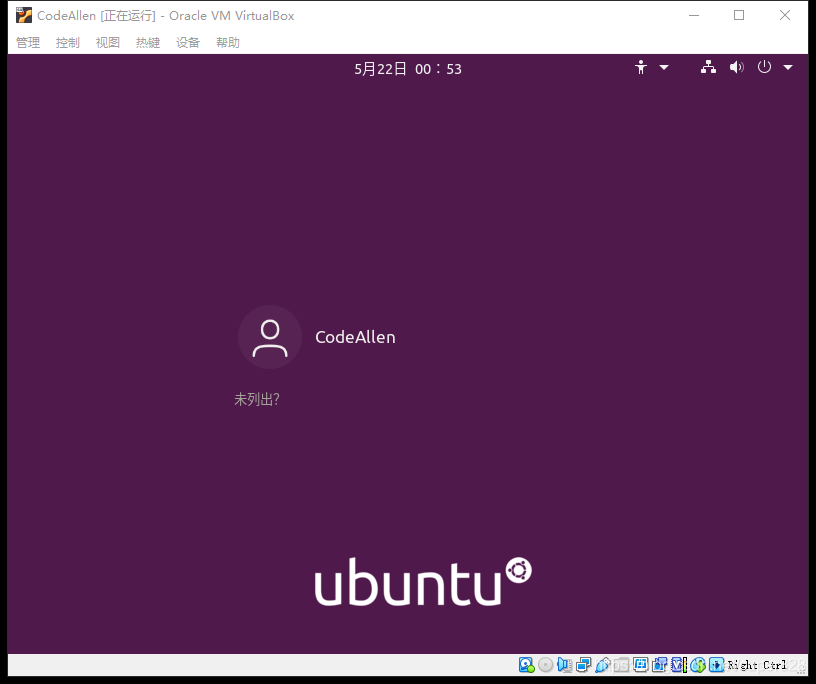Click the power icon in top bar
The width and height of the screenshot is (816, 684).
[764, 67]
